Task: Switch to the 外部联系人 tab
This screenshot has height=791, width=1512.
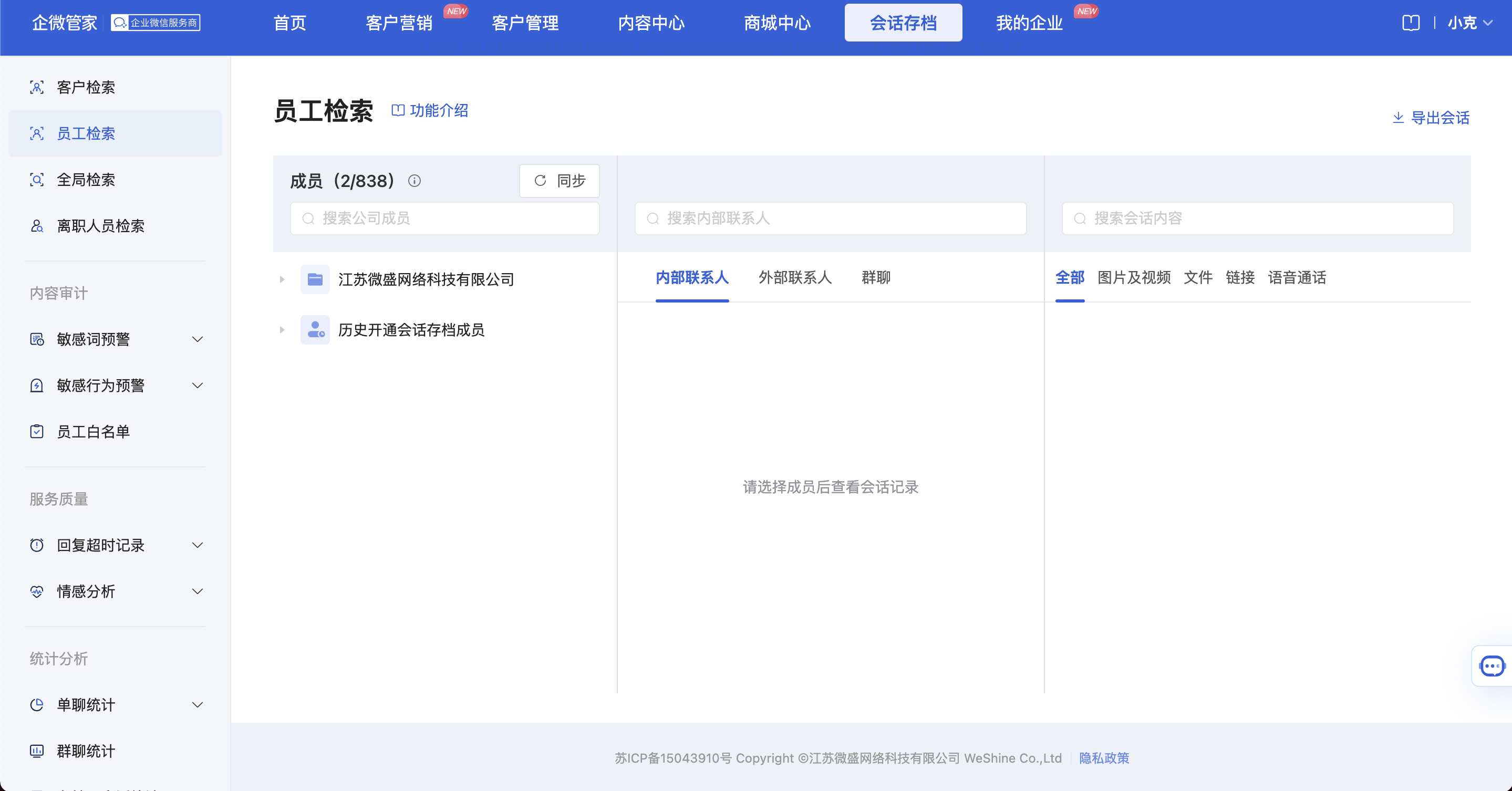Action: 795,277
